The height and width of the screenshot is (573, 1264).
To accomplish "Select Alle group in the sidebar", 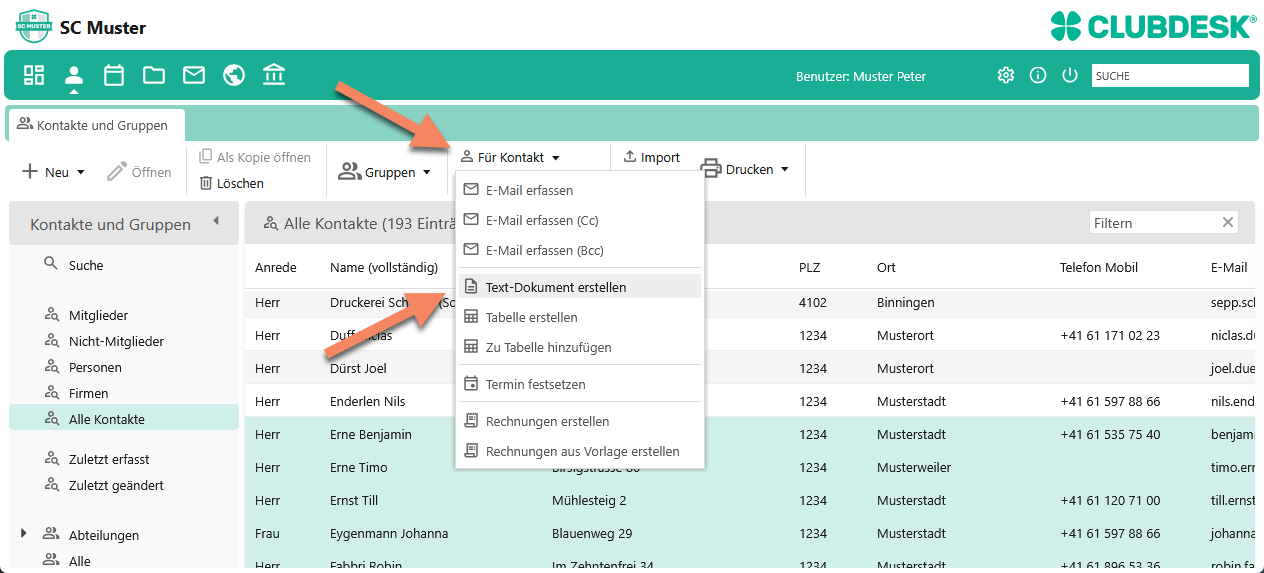I will tap(80, 561).
